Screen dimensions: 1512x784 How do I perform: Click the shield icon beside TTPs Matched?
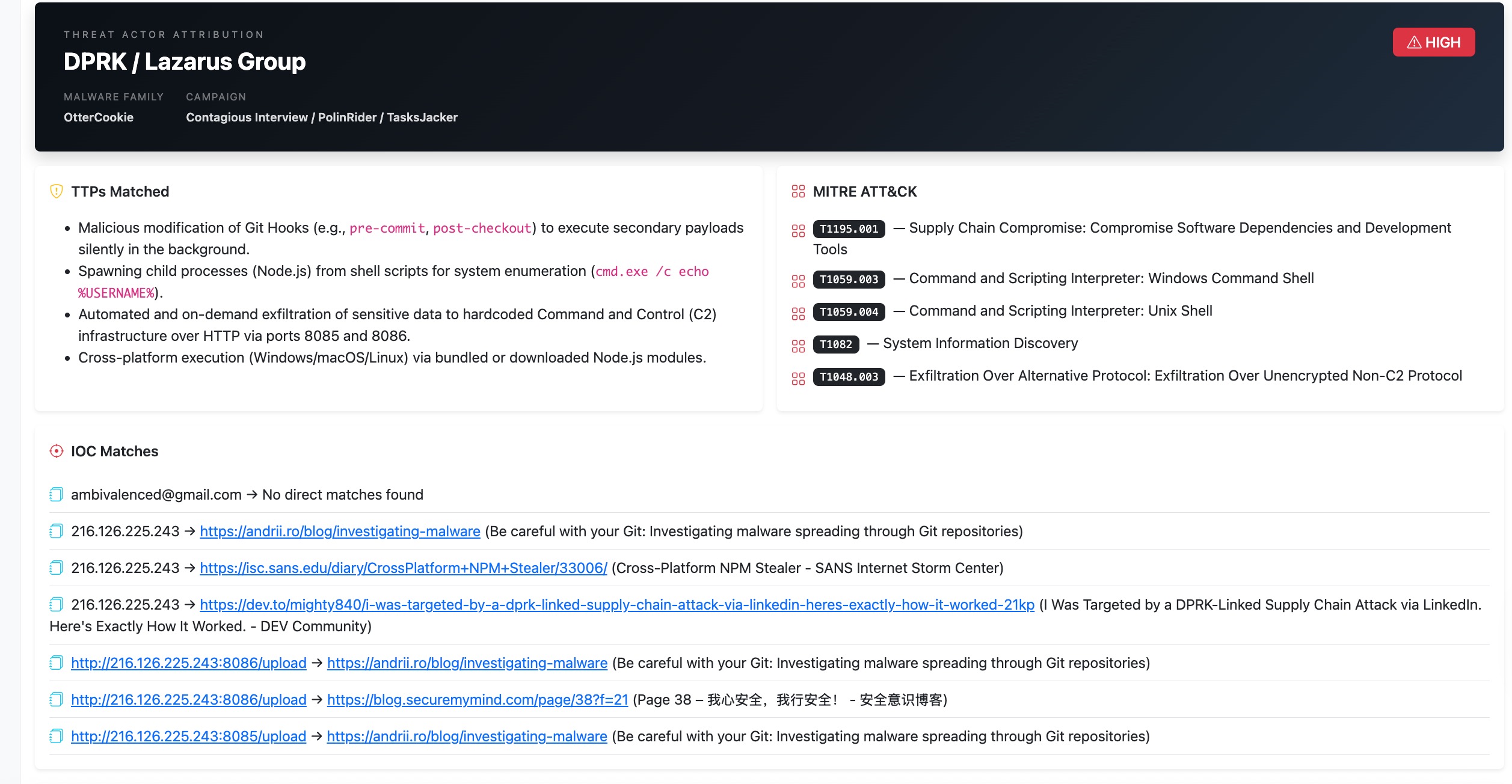(x=57, y=191)
